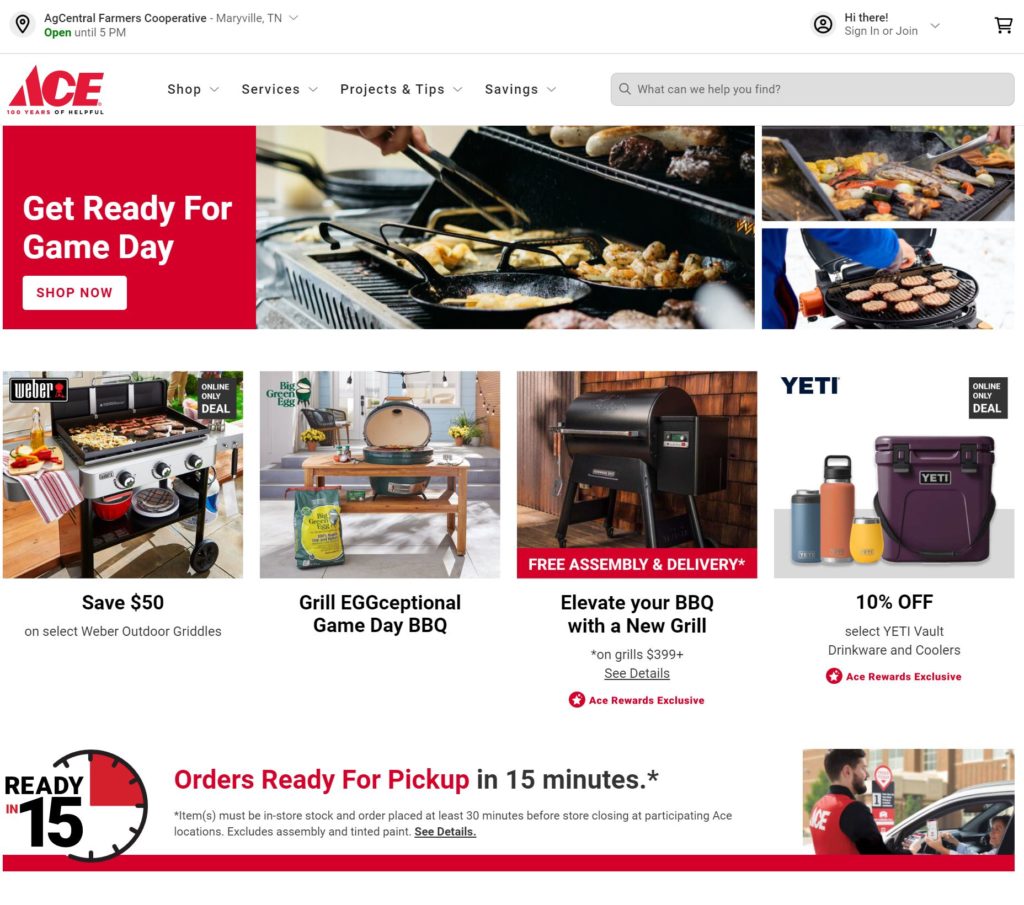Click the store location pin icon
The image size is (1024, 905).
pyautogui.click(x=23, y=25)
